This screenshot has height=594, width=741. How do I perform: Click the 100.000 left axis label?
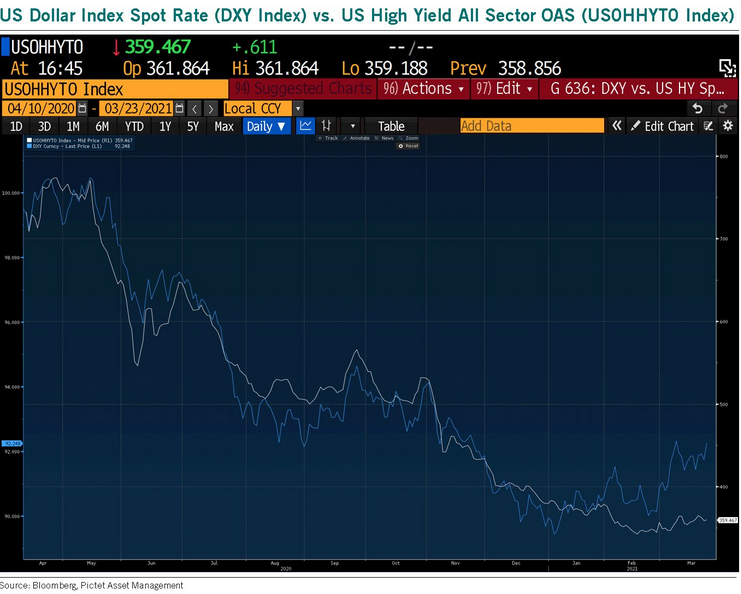11,193
